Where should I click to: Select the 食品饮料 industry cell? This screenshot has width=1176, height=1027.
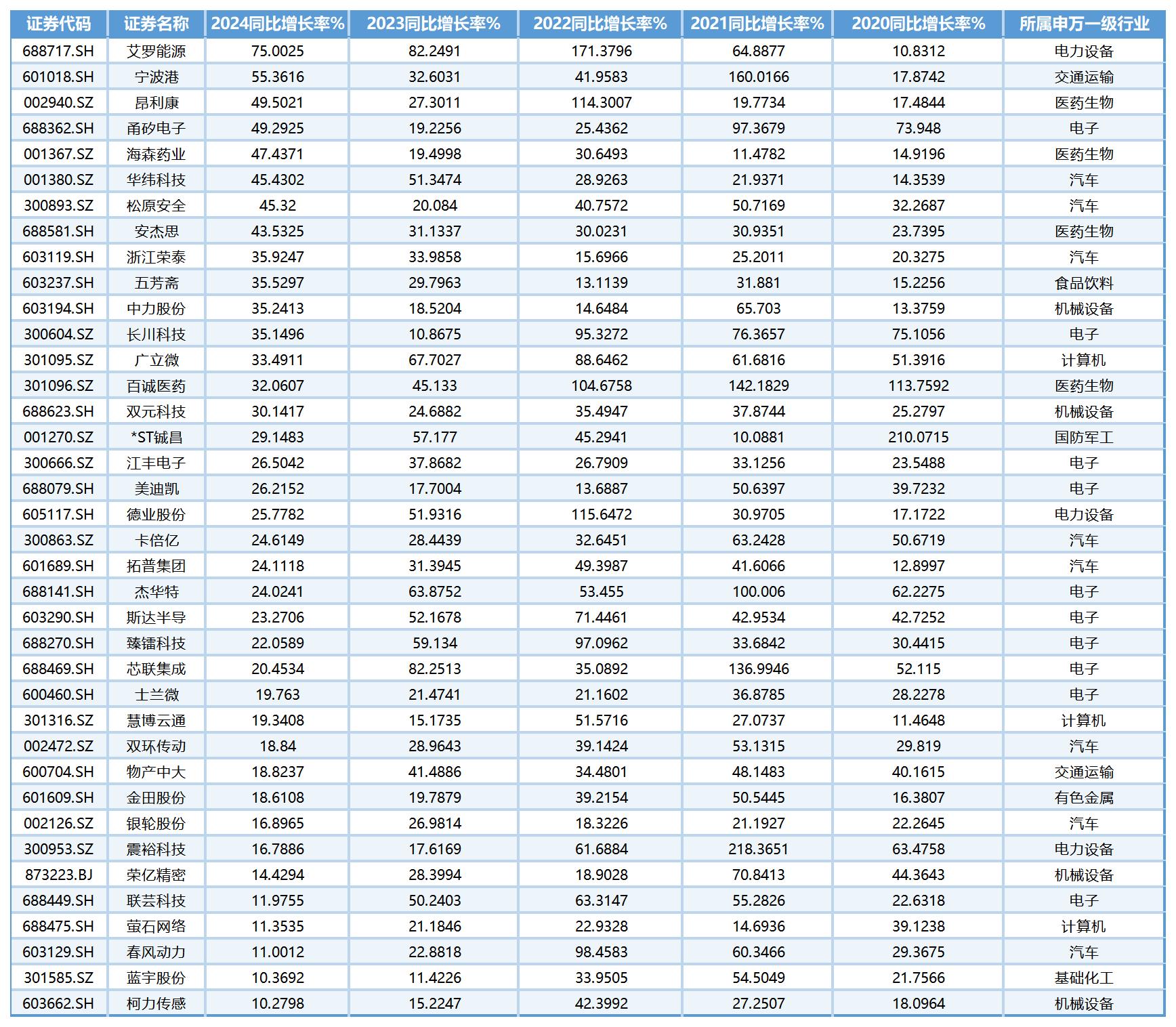click(1084, 283)
